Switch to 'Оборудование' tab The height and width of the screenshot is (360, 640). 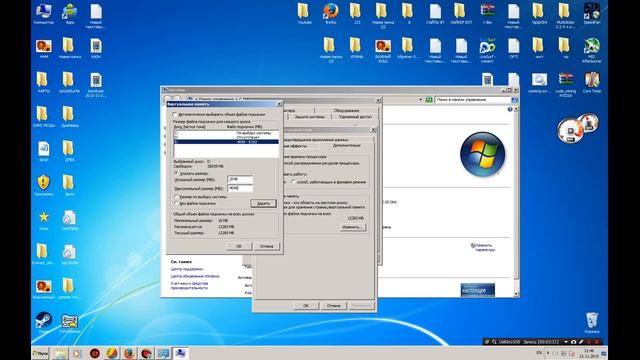(346, 111)
